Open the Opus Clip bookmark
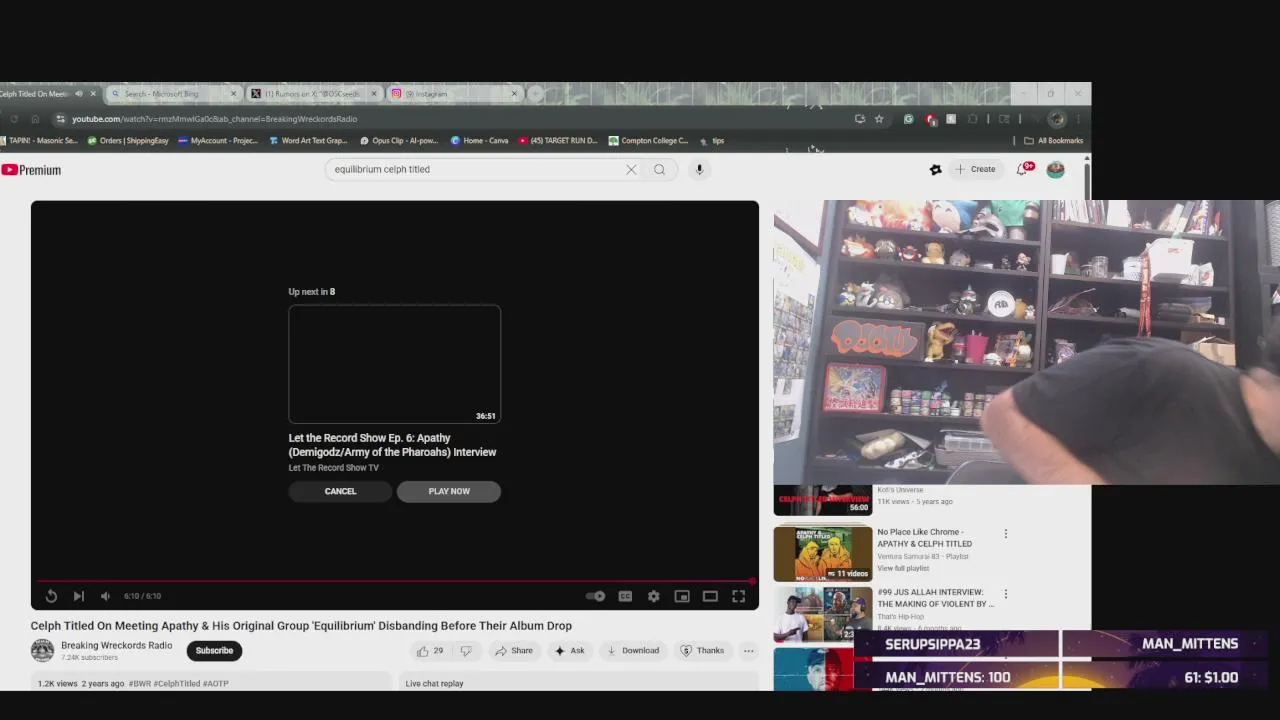The image size is (1280, 720). (x=399, y=141)
